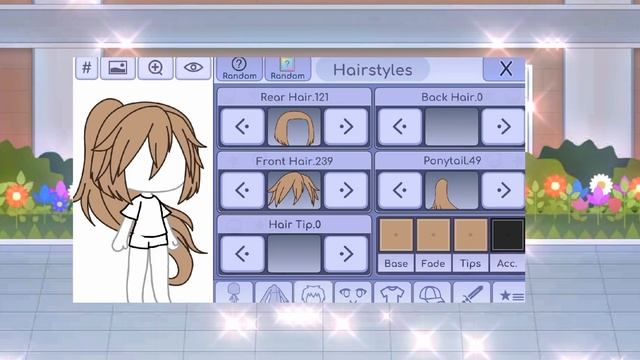
Task: Tap the zoom-in magnifier icon
Action: tap(155, 68)
